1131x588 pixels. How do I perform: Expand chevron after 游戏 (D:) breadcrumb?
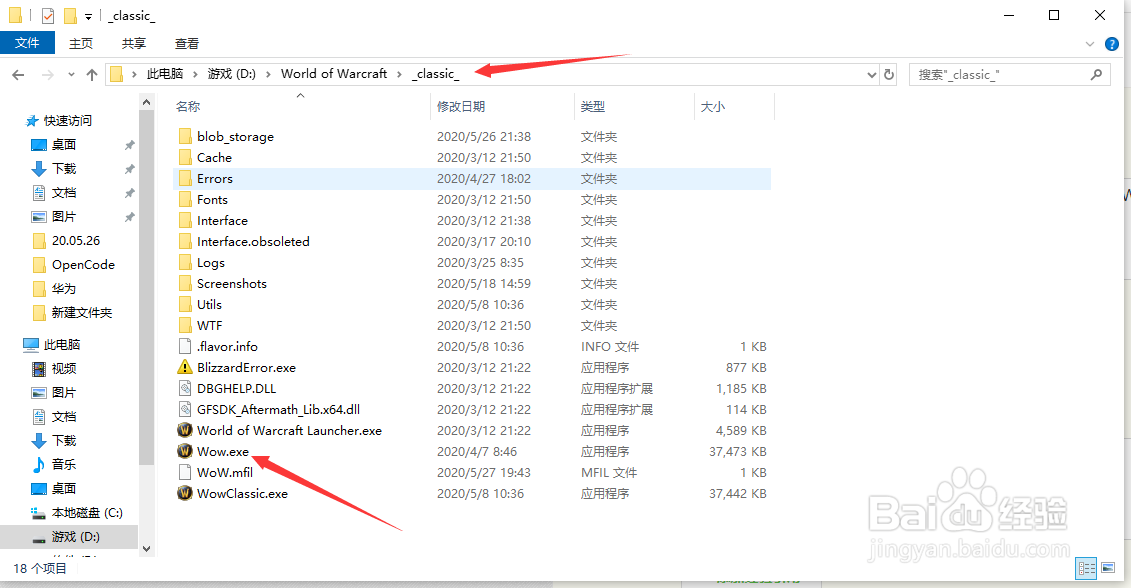click(x=268, y=74)
